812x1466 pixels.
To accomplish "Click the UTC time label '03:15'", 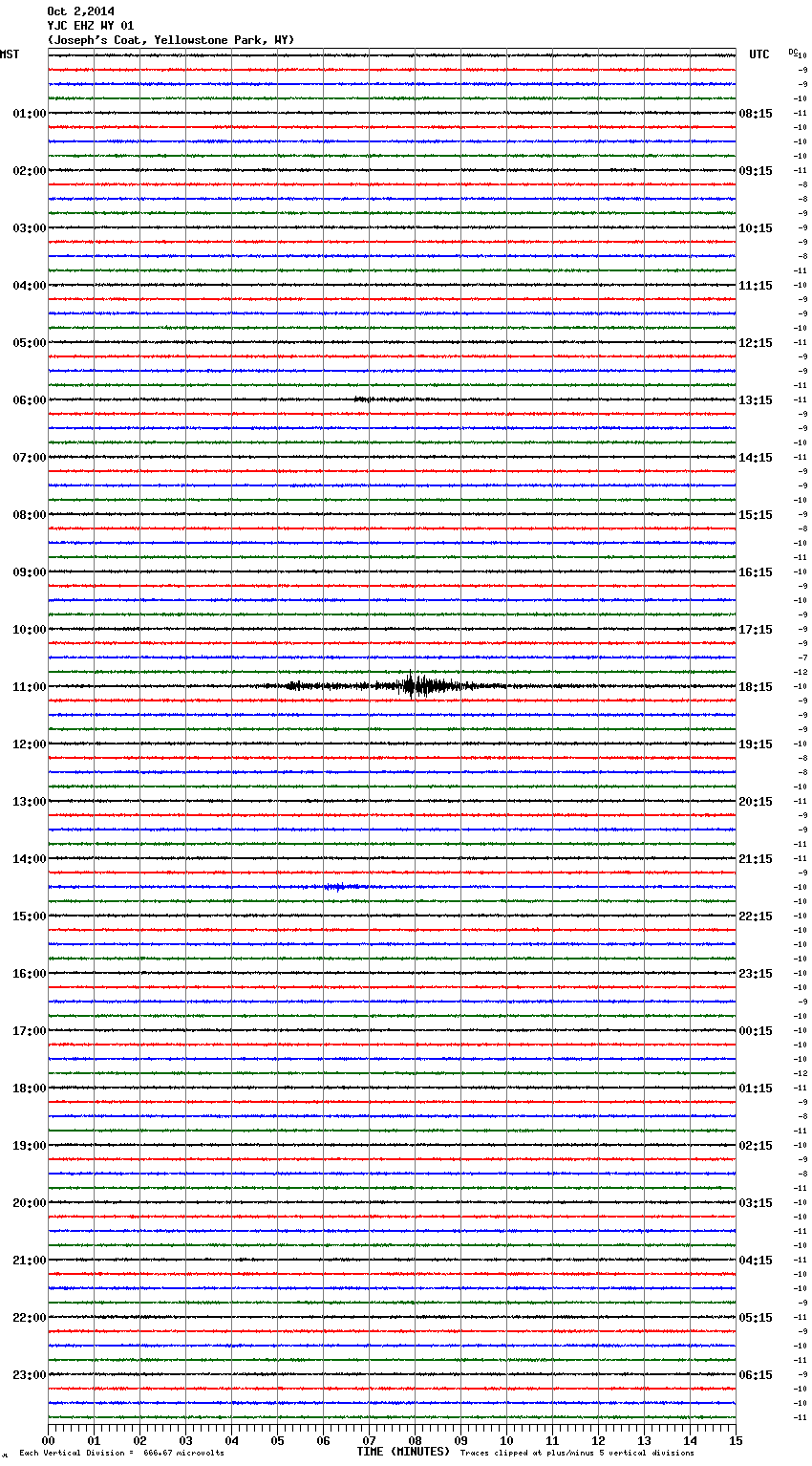I will tap(756, 1203).
